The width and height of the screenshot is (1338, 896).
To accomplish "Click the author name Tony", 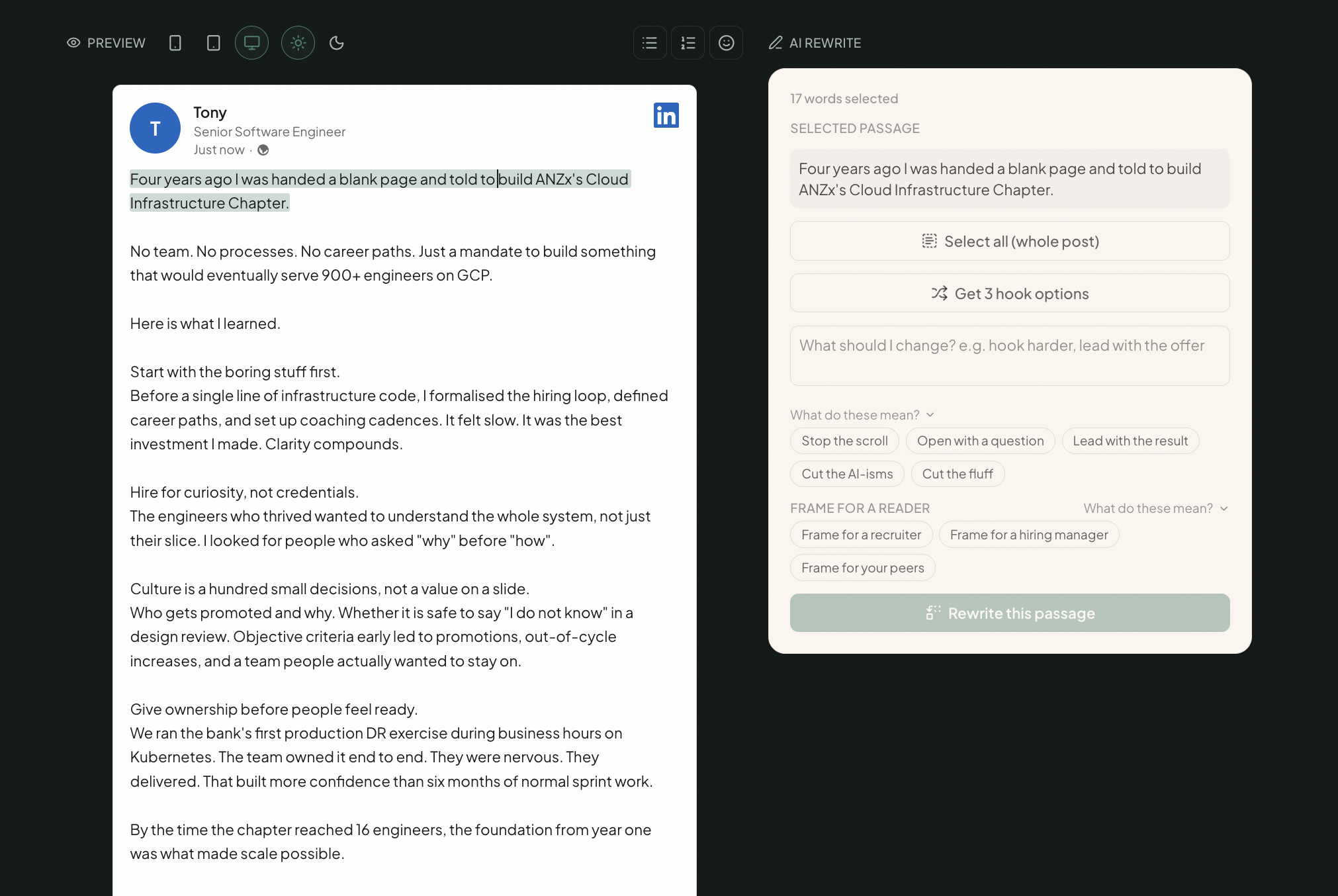I will pos(210,112).
